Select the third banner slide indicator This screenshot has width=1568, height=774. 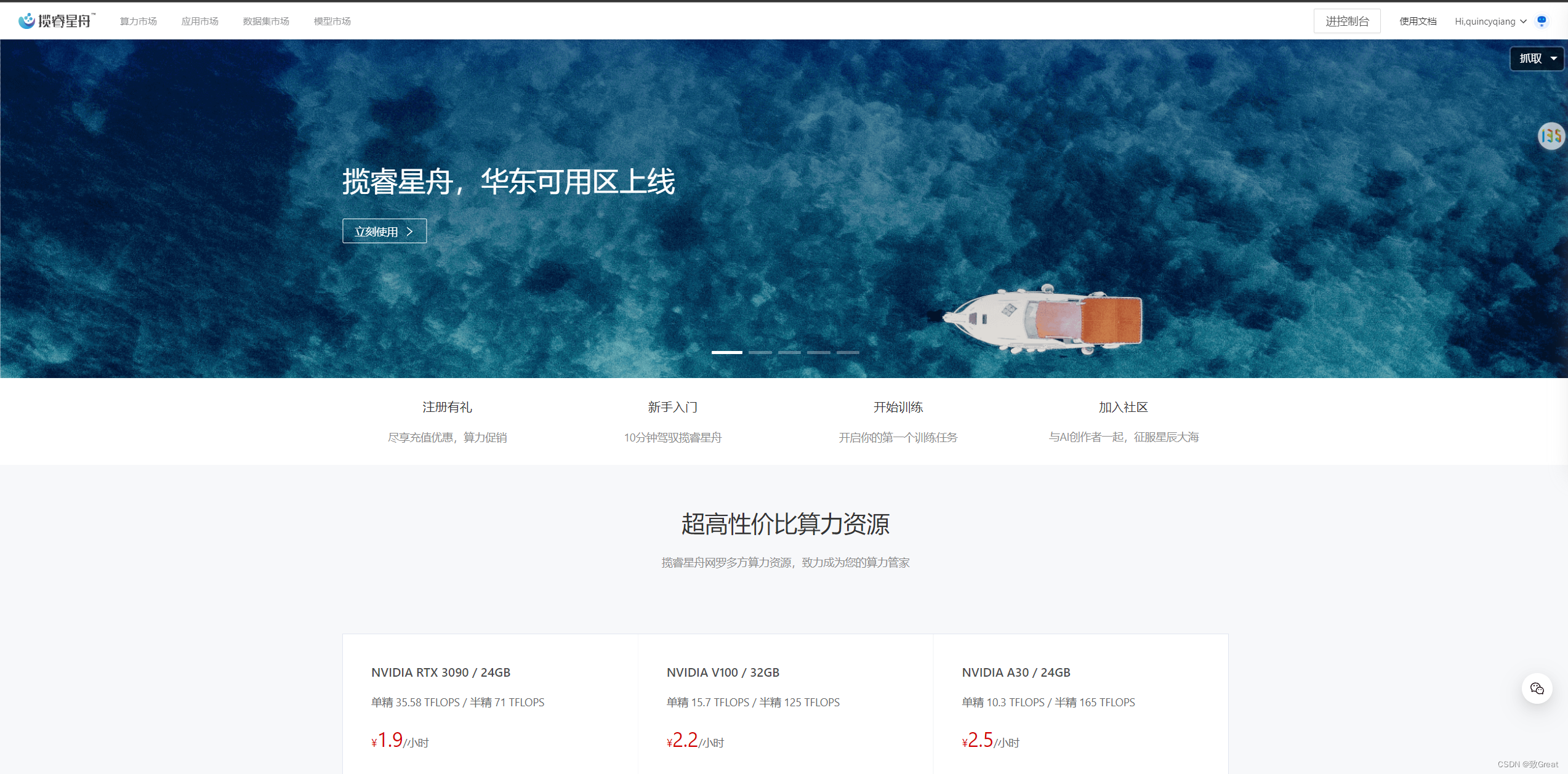point(789,352)
